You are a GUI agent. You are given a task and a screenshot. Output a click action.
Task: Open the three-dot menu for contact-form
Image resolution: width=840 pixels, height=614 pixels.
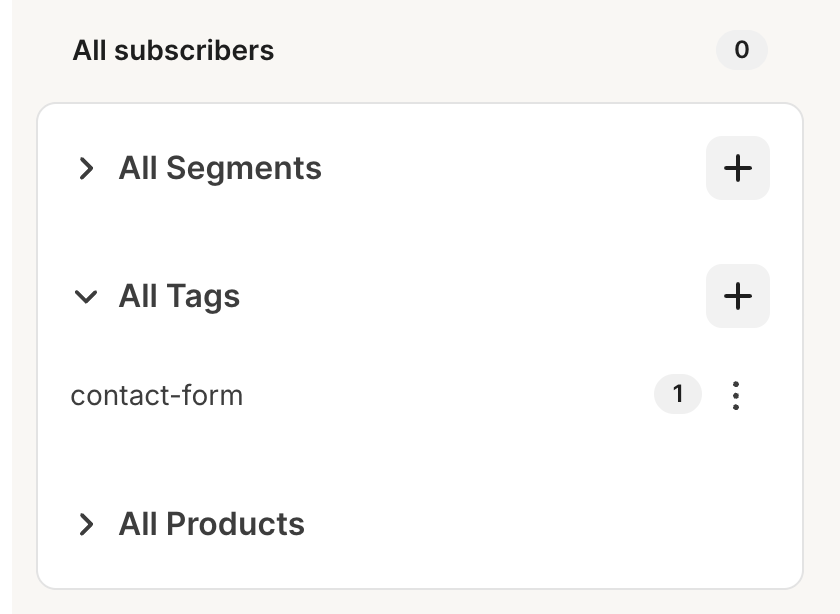click(x=736, y=396)
